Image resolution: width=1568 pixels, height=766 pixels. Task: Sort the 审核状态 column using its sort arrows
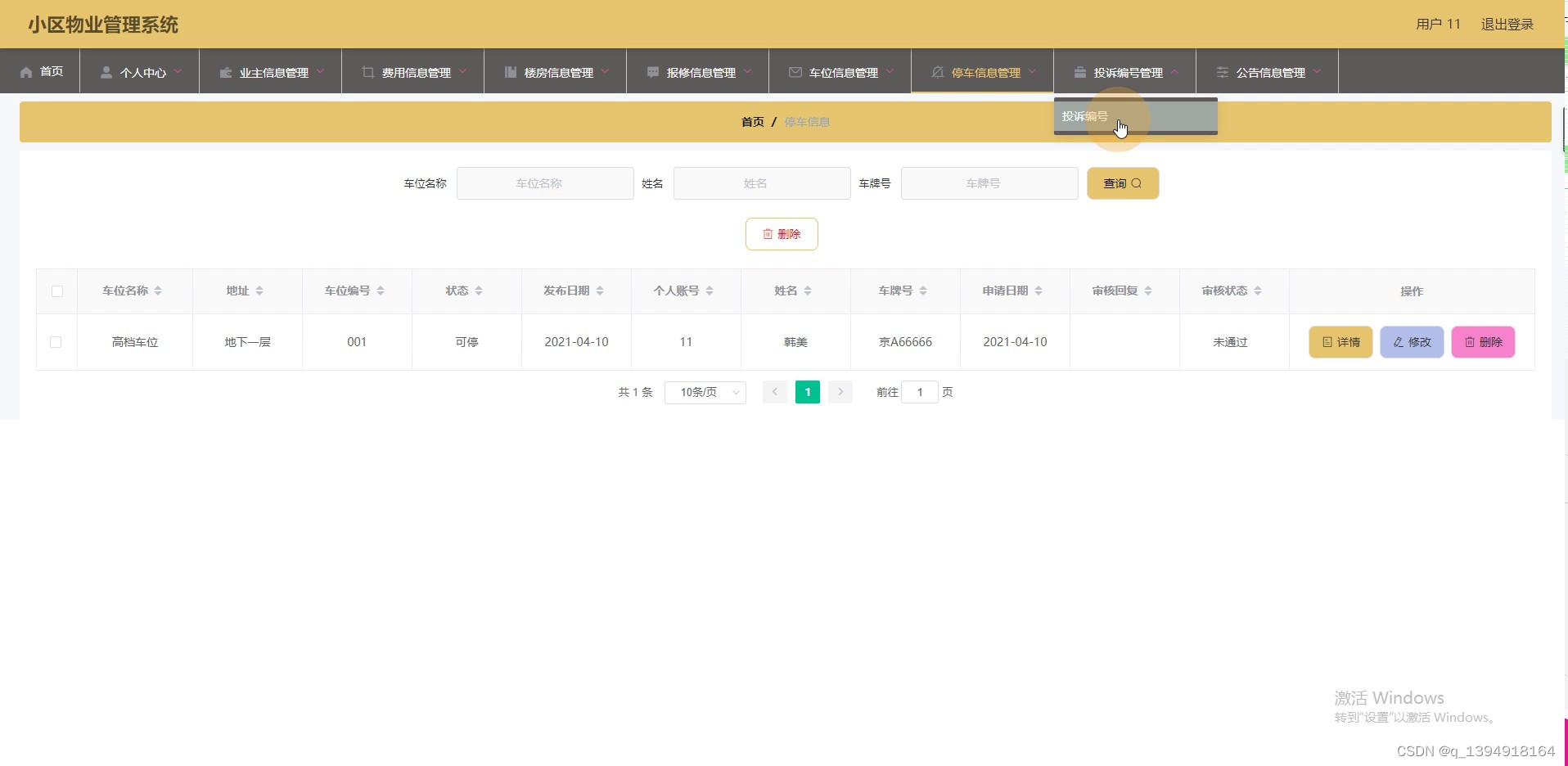point(1258,291)
